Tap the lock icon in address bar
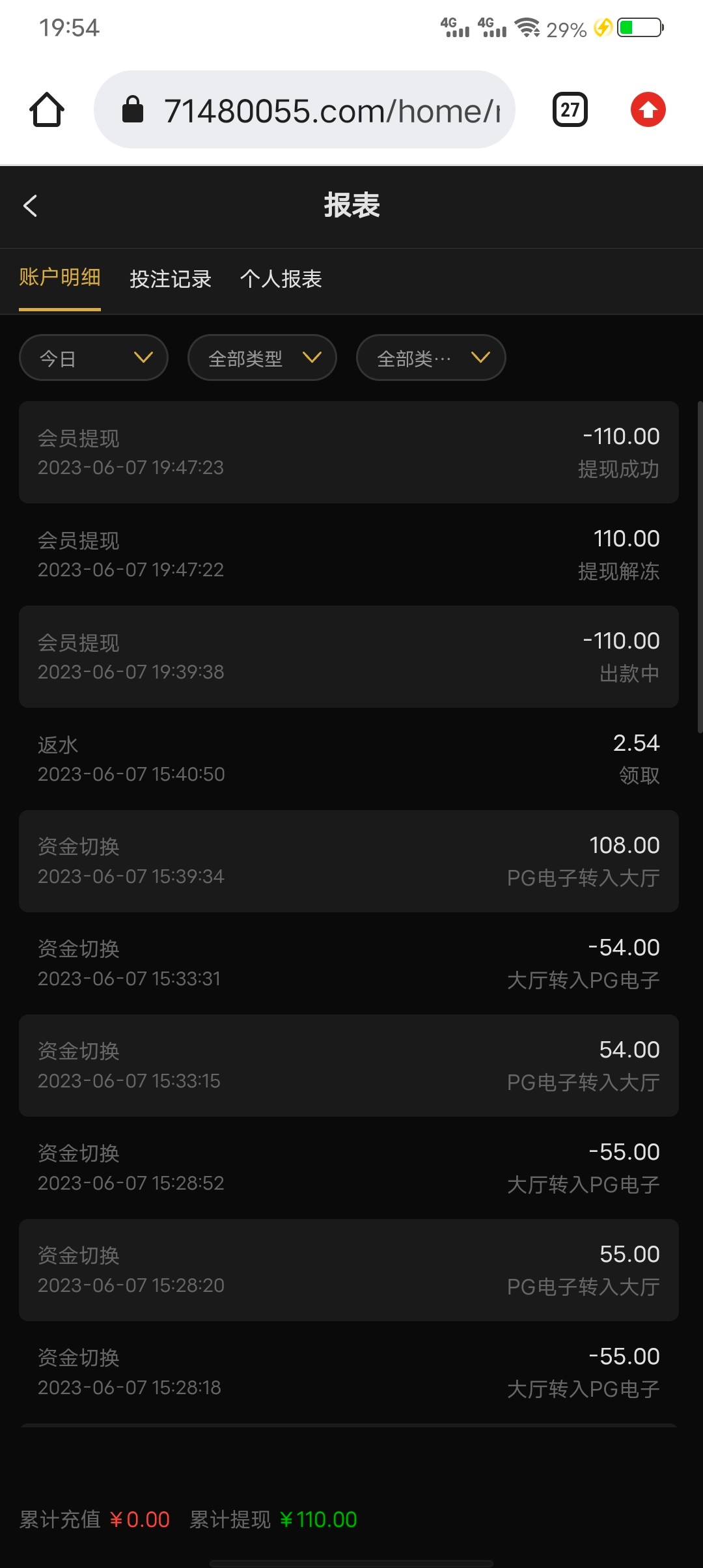 133,109
